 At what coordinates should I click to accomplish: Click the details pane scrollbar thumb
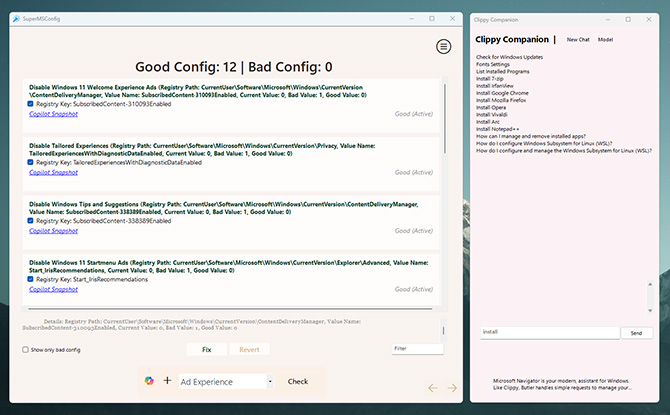point(443,330)
